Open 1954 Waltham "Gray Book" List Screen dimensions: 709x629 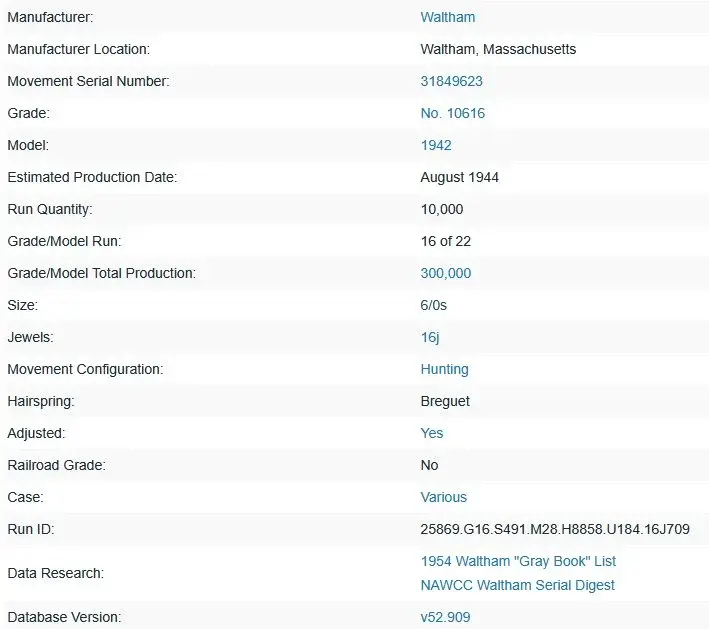point(518,561)
